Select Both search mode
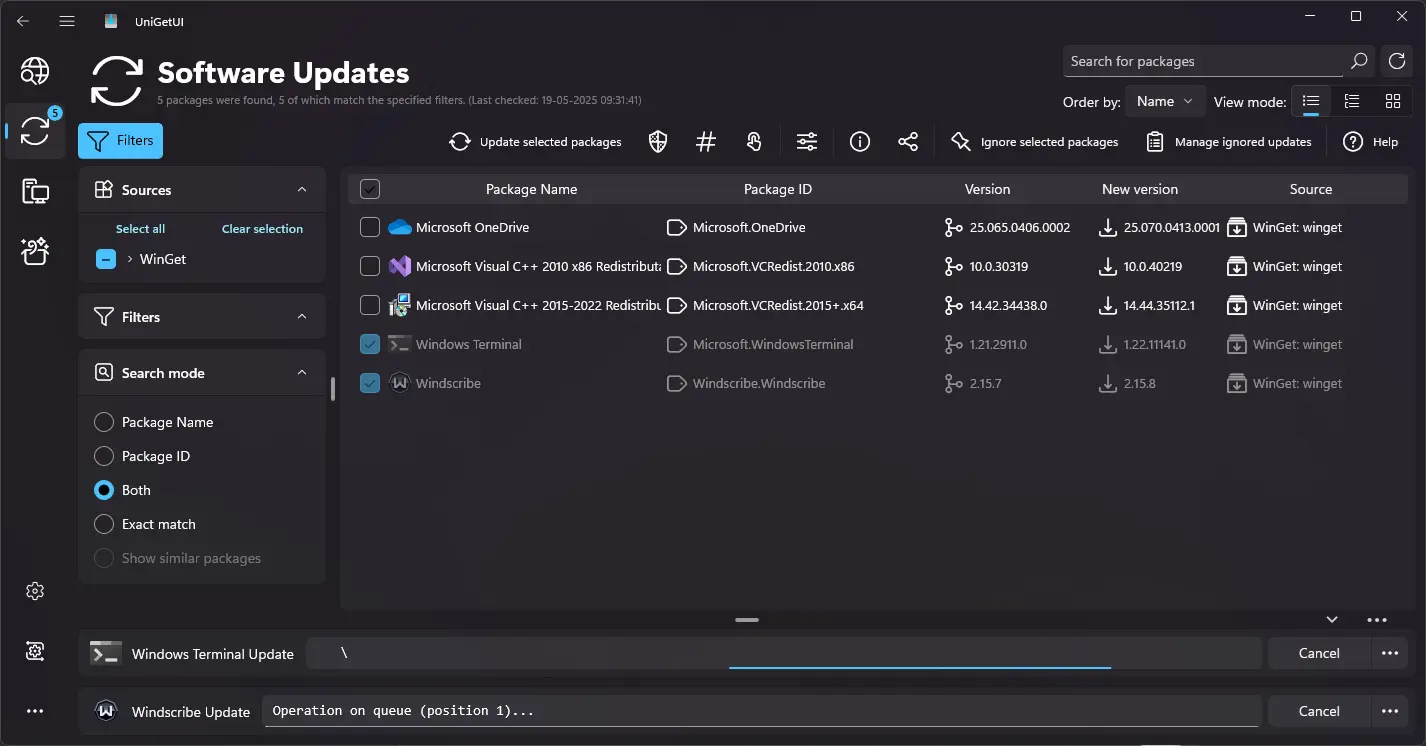The height and width of the screenshot is (746, 1426). click(104, 490)
